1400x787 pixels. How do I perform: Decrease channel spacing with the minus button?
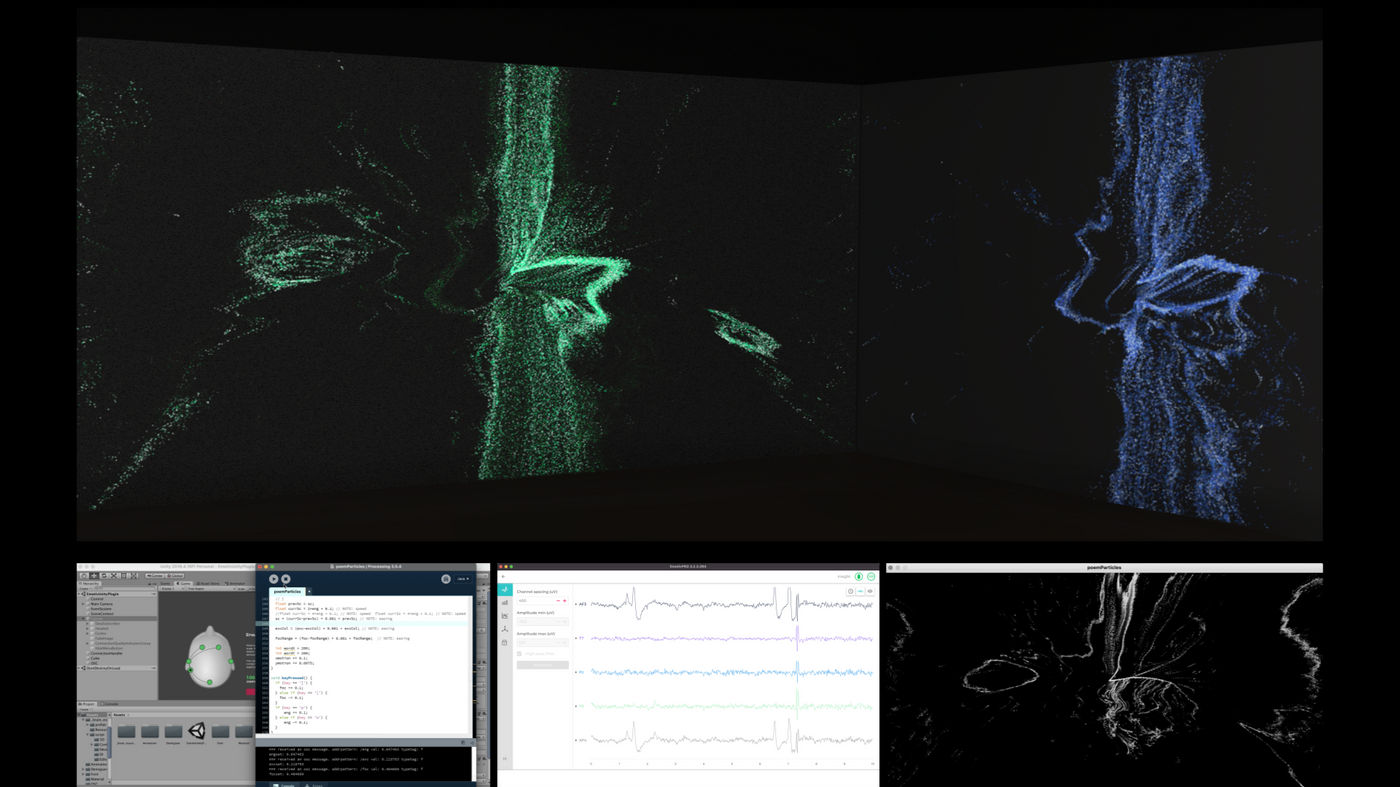tap(558, 601)
